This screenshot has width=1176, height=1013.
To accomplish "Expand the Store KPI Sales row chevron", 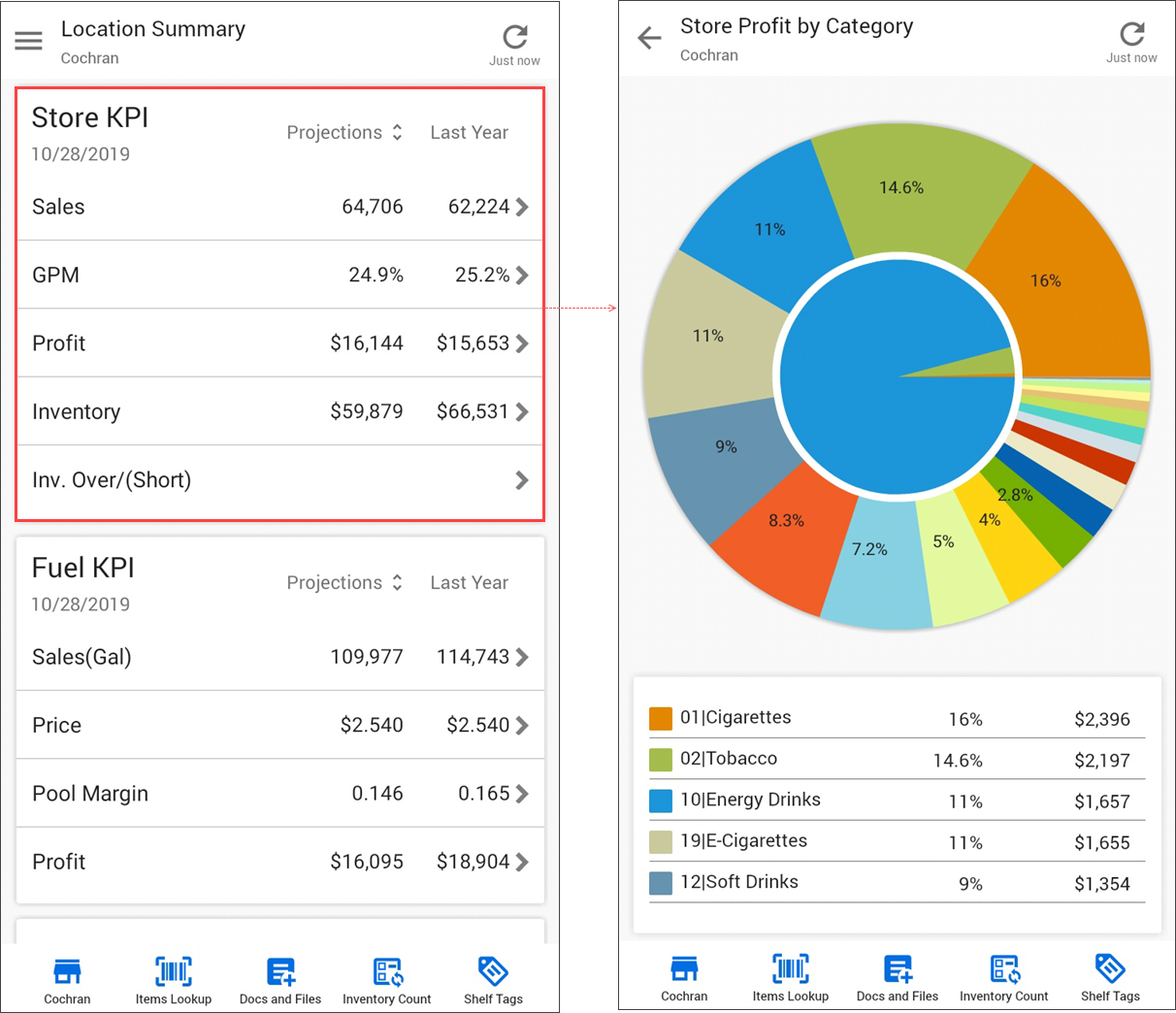I will [x=522, y=207].
